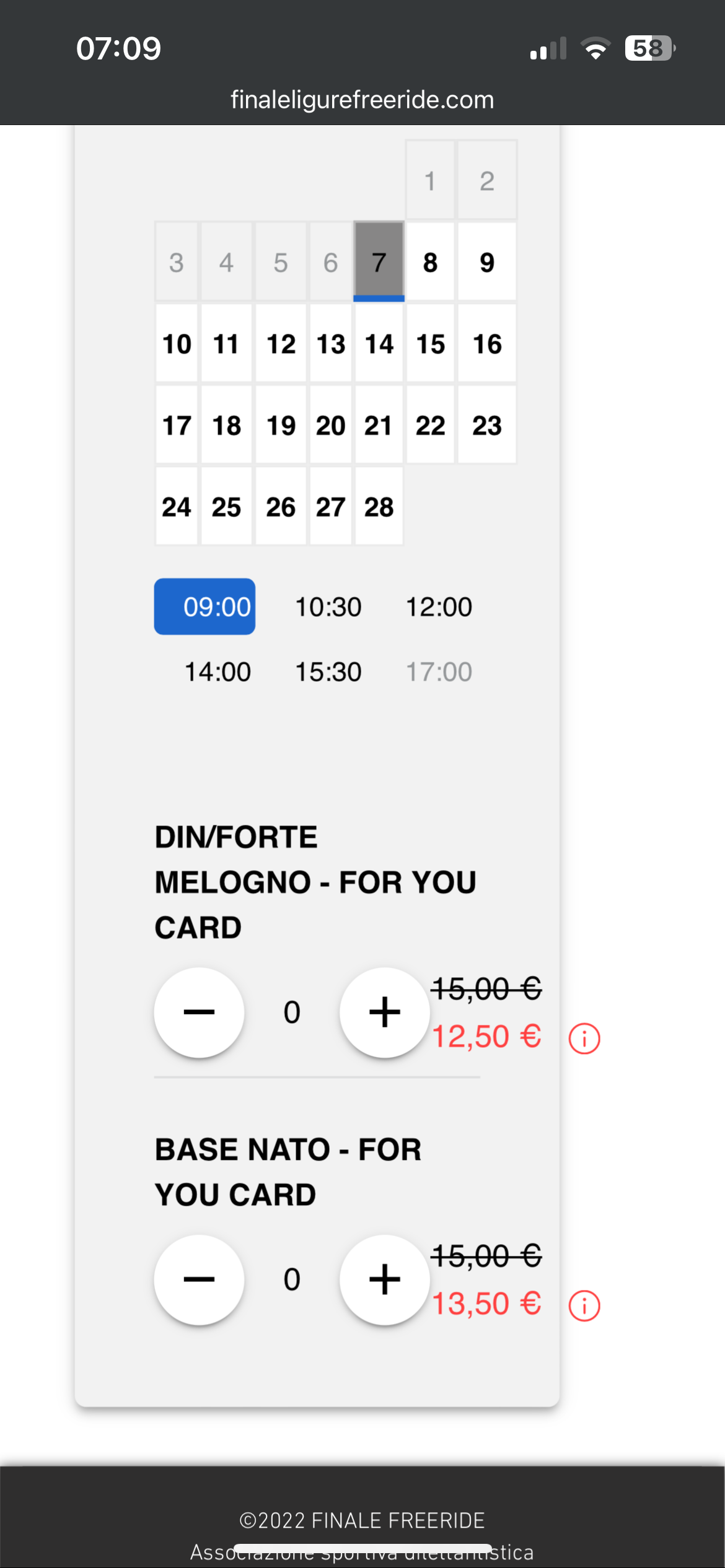The width and height of the screenshot is (725, 1568).
Task: Select calendar date 23
Action: [x=486, y=425]
